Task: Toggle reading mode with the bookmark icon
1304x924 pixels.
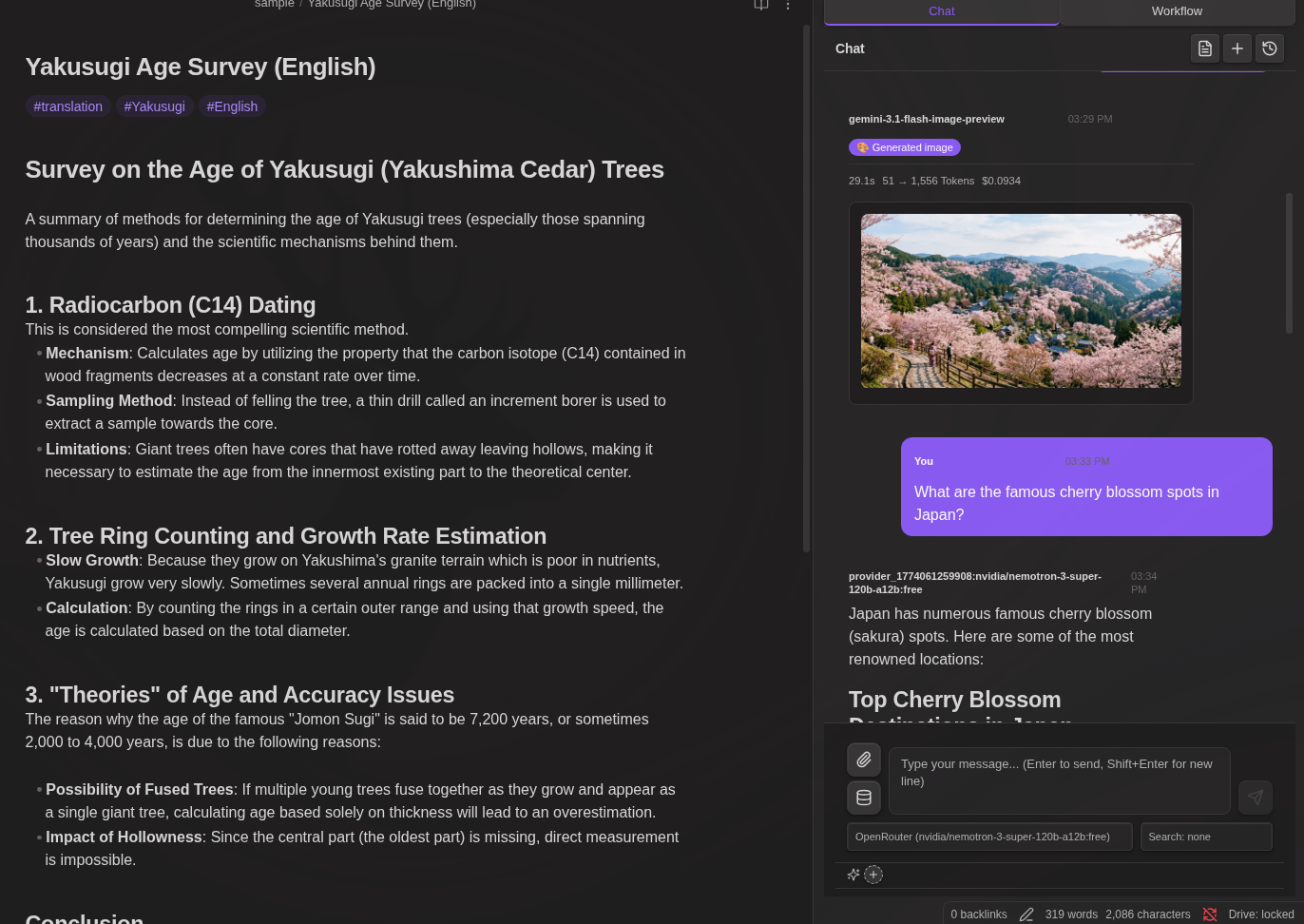Action: click(x=760, y=6)
